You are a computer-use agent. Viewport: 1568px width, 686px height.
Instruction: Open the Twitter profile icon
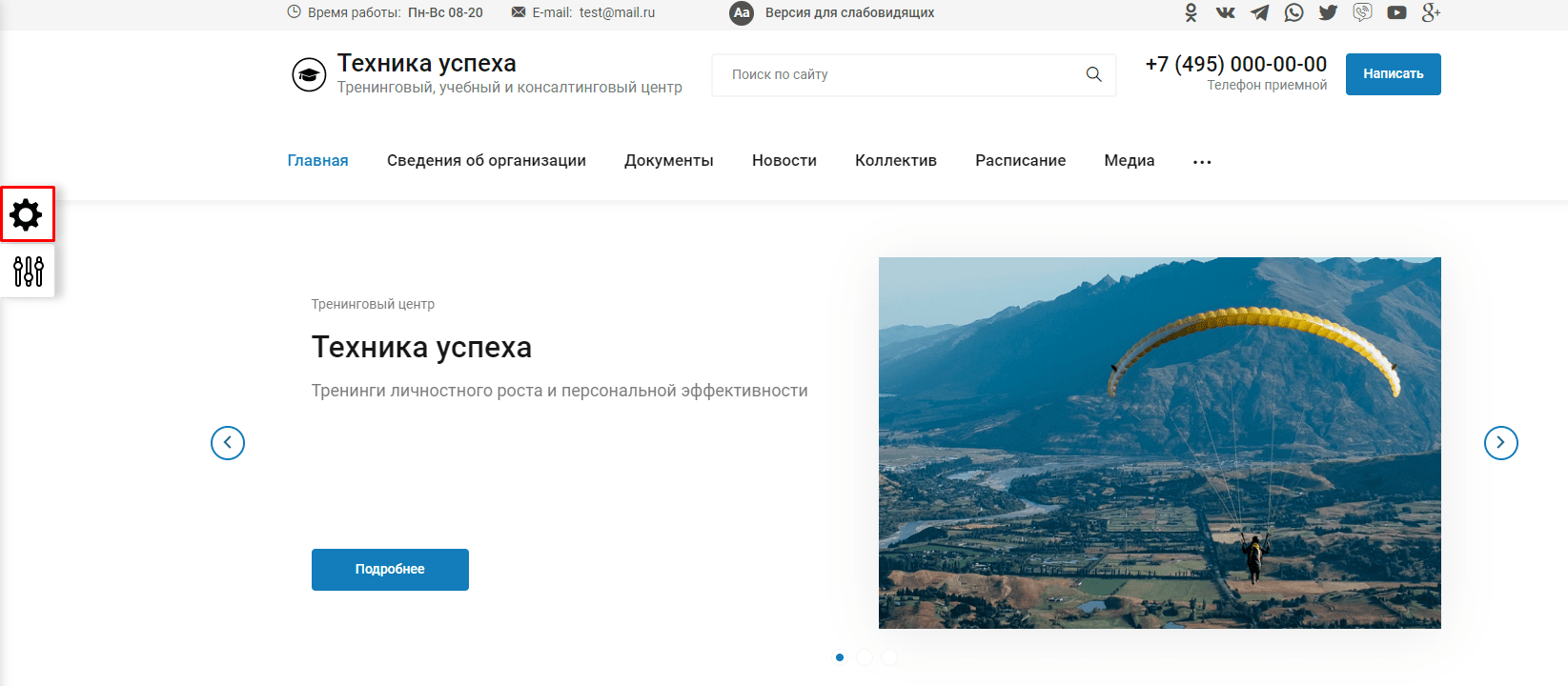[x=1328, y=12]
